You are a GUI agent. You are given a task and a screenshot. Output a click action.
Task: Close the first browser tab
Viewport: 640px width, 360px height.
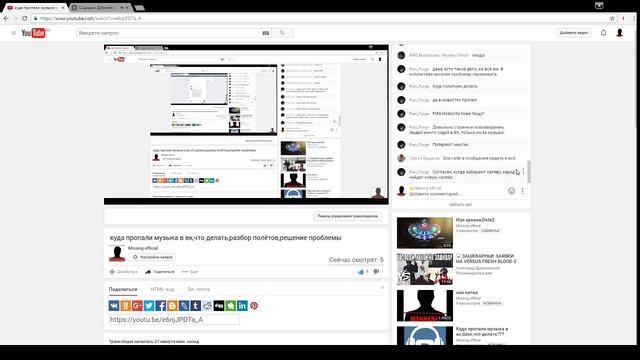click(63, 8)
